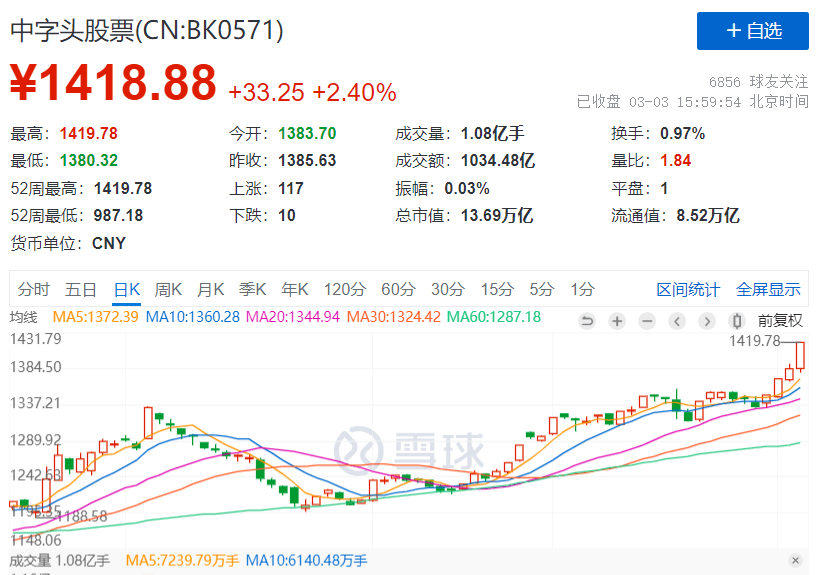Select the 周K weekly chart tab

tap(168, 289)
